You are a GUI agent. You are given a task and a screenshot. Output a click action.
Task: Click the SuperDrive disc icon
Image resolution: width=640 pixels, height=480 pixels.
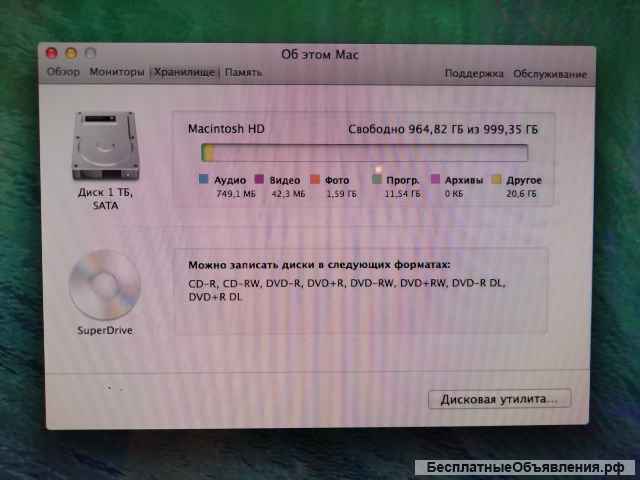point(105,285)
